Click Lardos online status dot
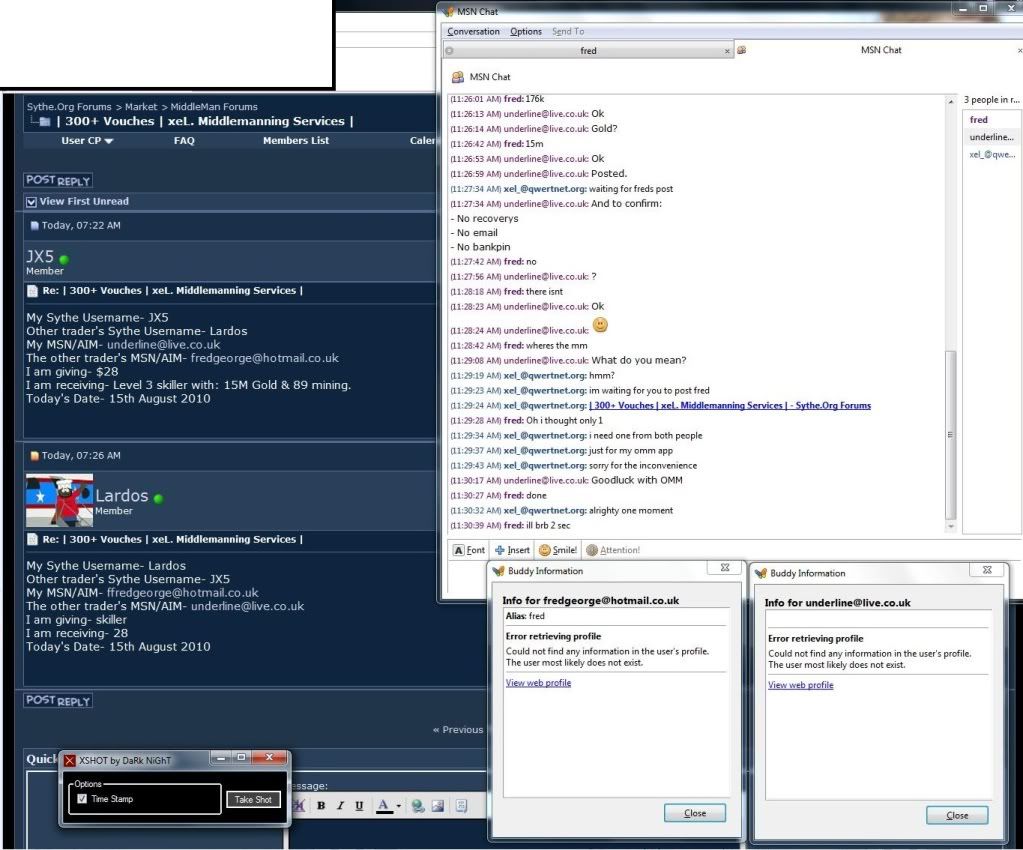The width and height of the screenshot is (1023, 850). coord(159,498)
